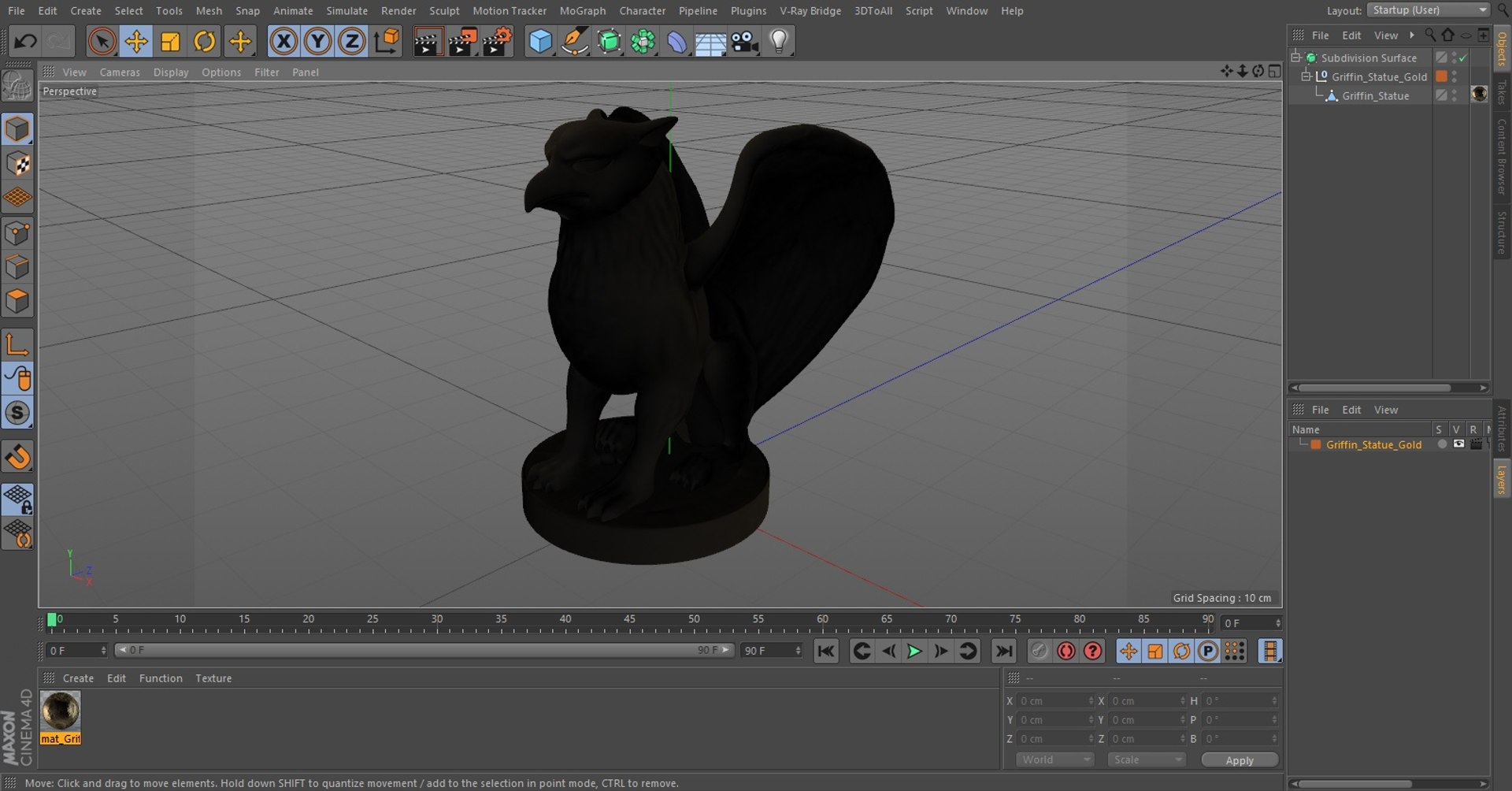Play the animation forward
This screenshot has height=791, width=1512.
914,651
